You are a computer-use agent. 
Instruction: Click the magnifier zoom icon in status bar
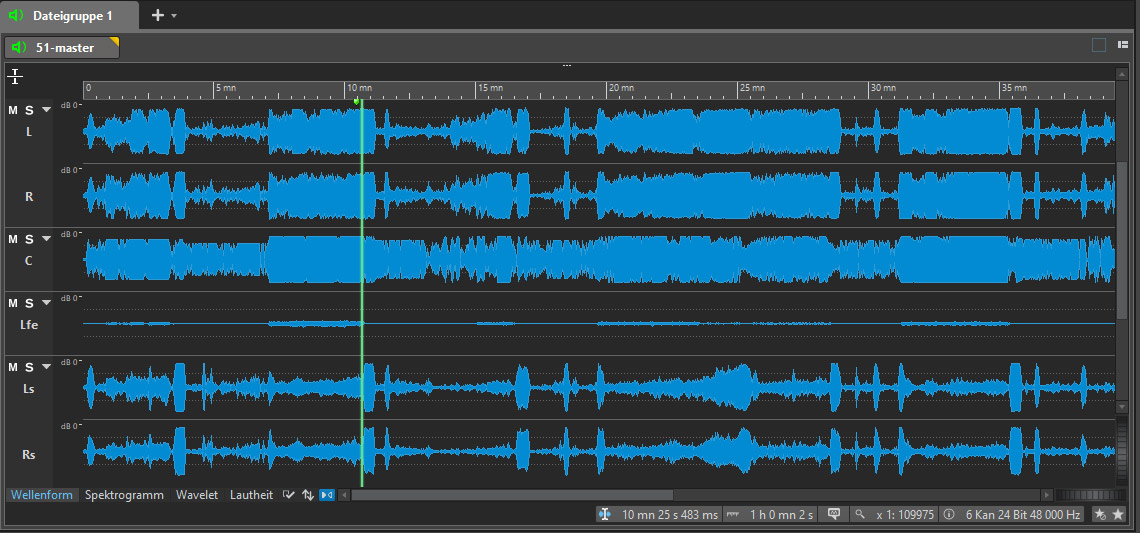click(859, 515)
